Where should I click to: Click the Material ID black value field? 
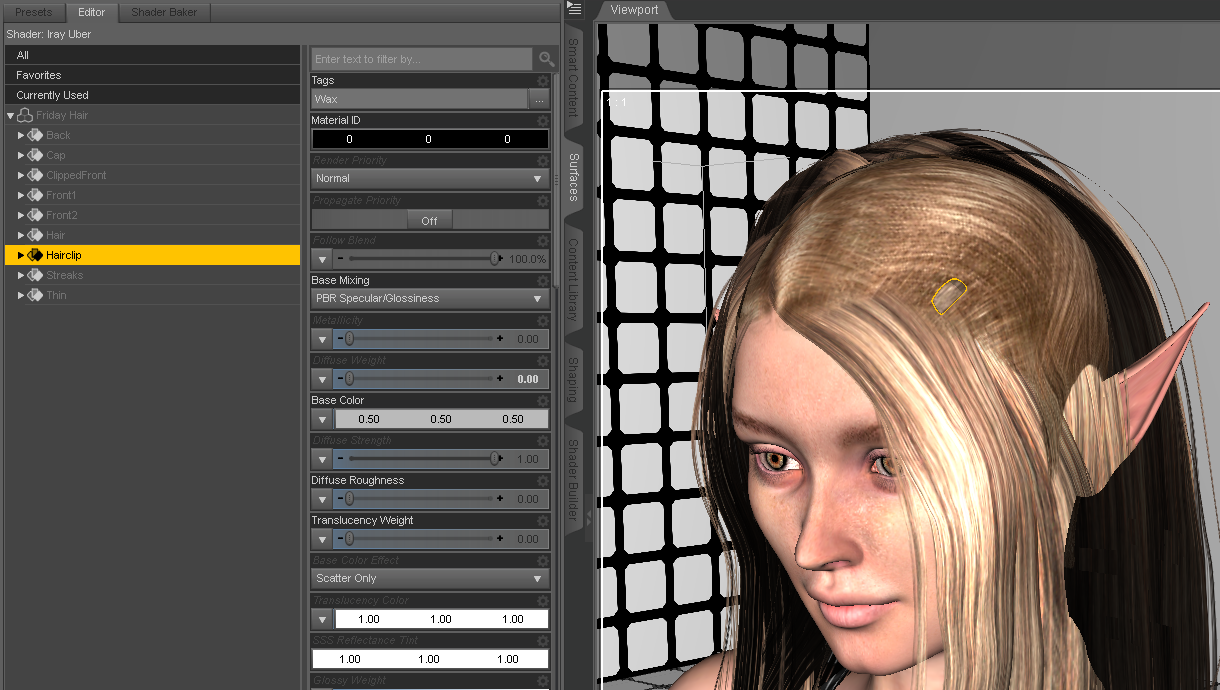[x=430, y=139]
